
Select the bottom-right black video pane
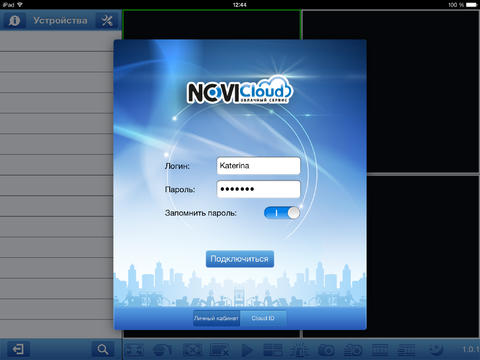(x=423, y=257)
